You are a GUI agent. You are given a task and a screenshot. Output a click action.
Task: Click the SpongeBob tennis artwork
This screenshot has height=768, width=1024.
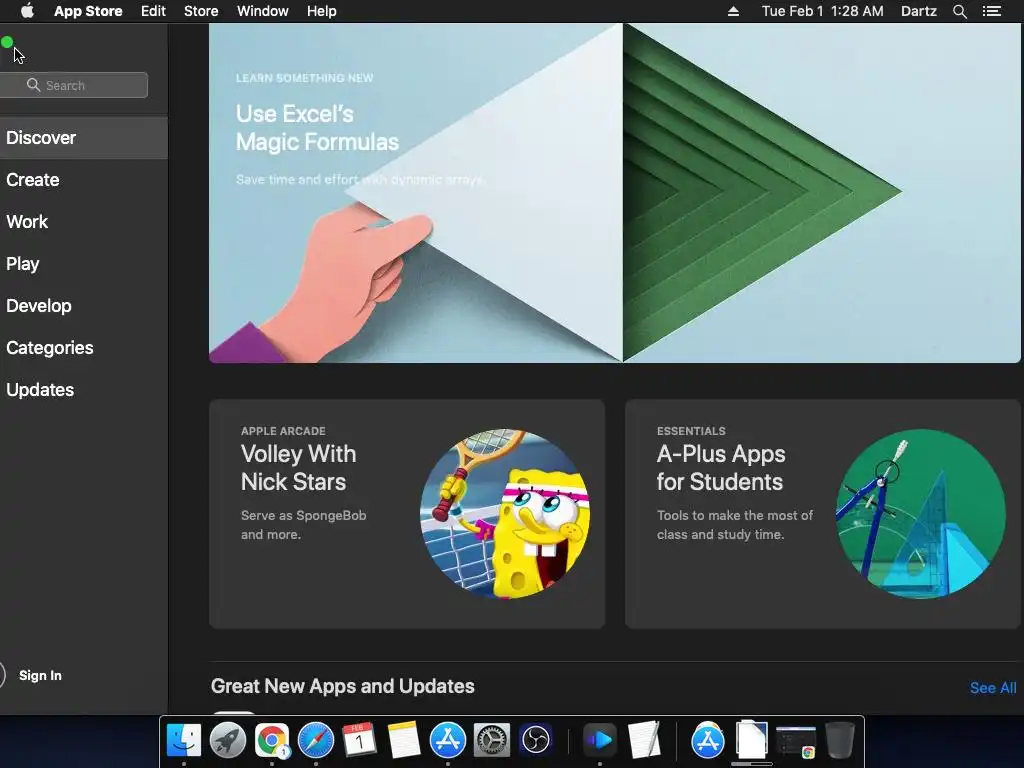point(505,513)
